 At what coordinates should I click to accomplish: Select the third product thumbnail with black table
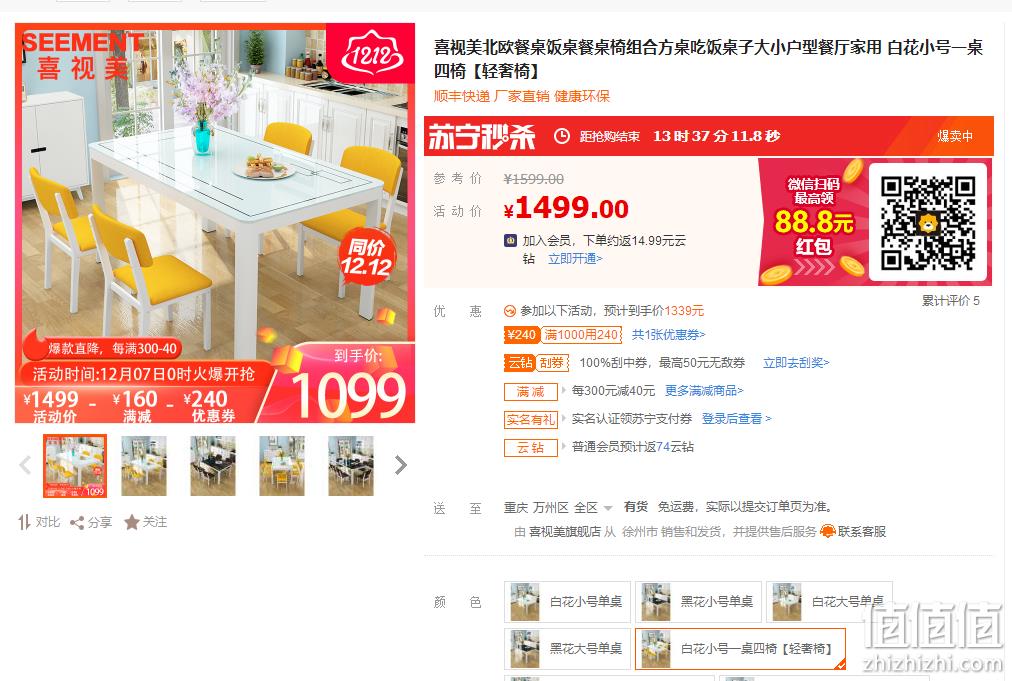coord(213,465)
